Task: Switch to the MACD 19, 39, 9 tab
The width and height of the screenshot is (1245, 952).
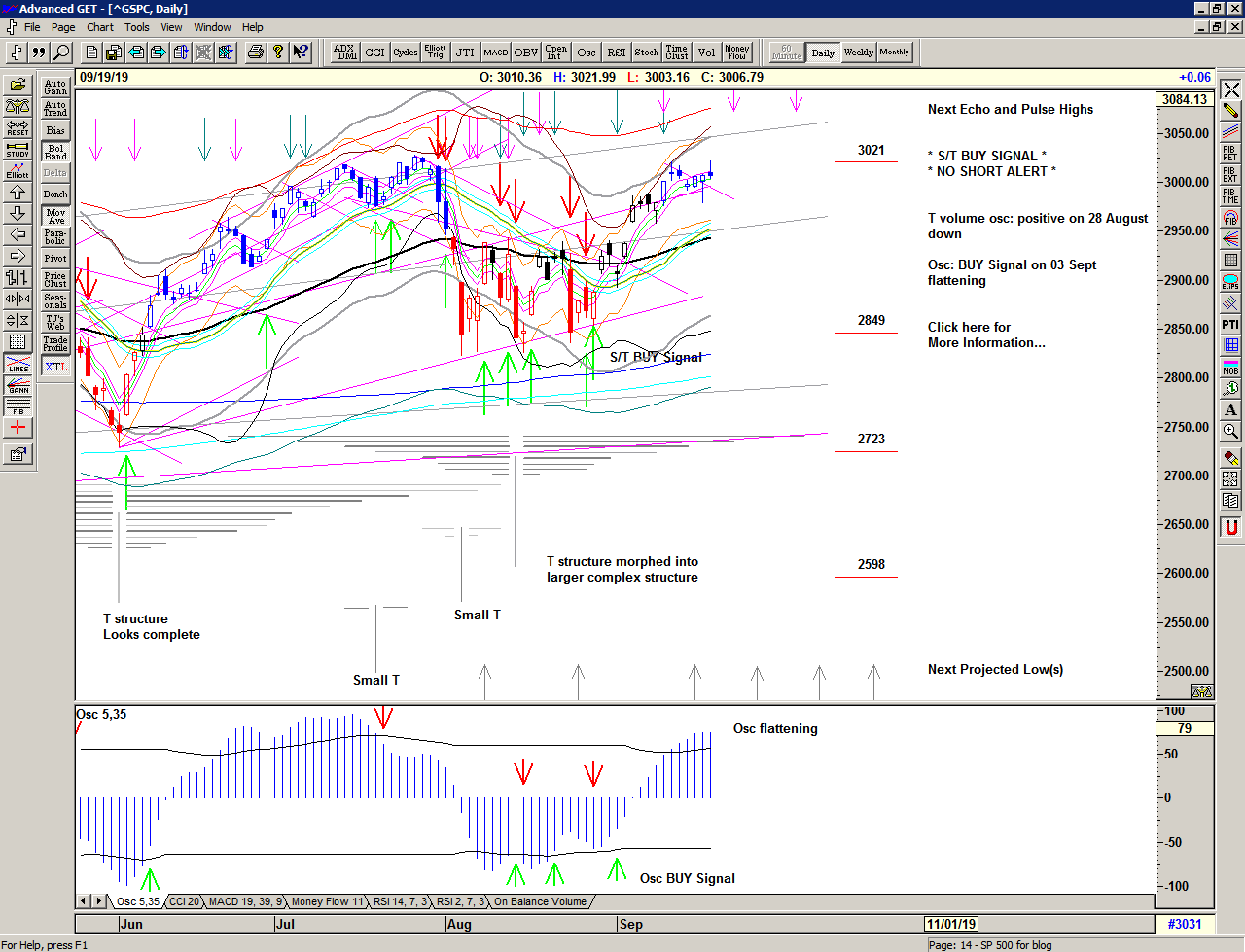Action: click(244, 901)
